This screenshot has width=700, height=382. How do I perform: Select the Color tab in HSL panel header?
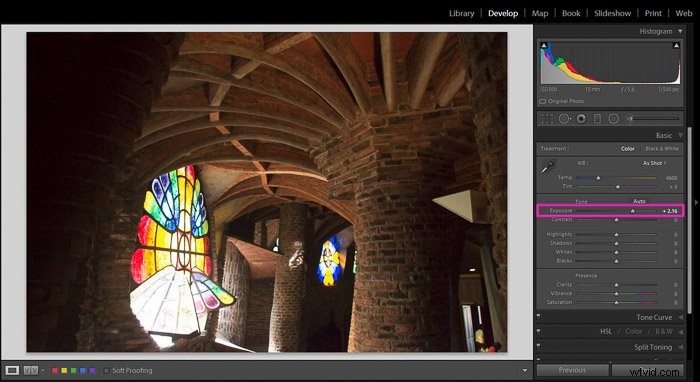(x=633, y=332)
